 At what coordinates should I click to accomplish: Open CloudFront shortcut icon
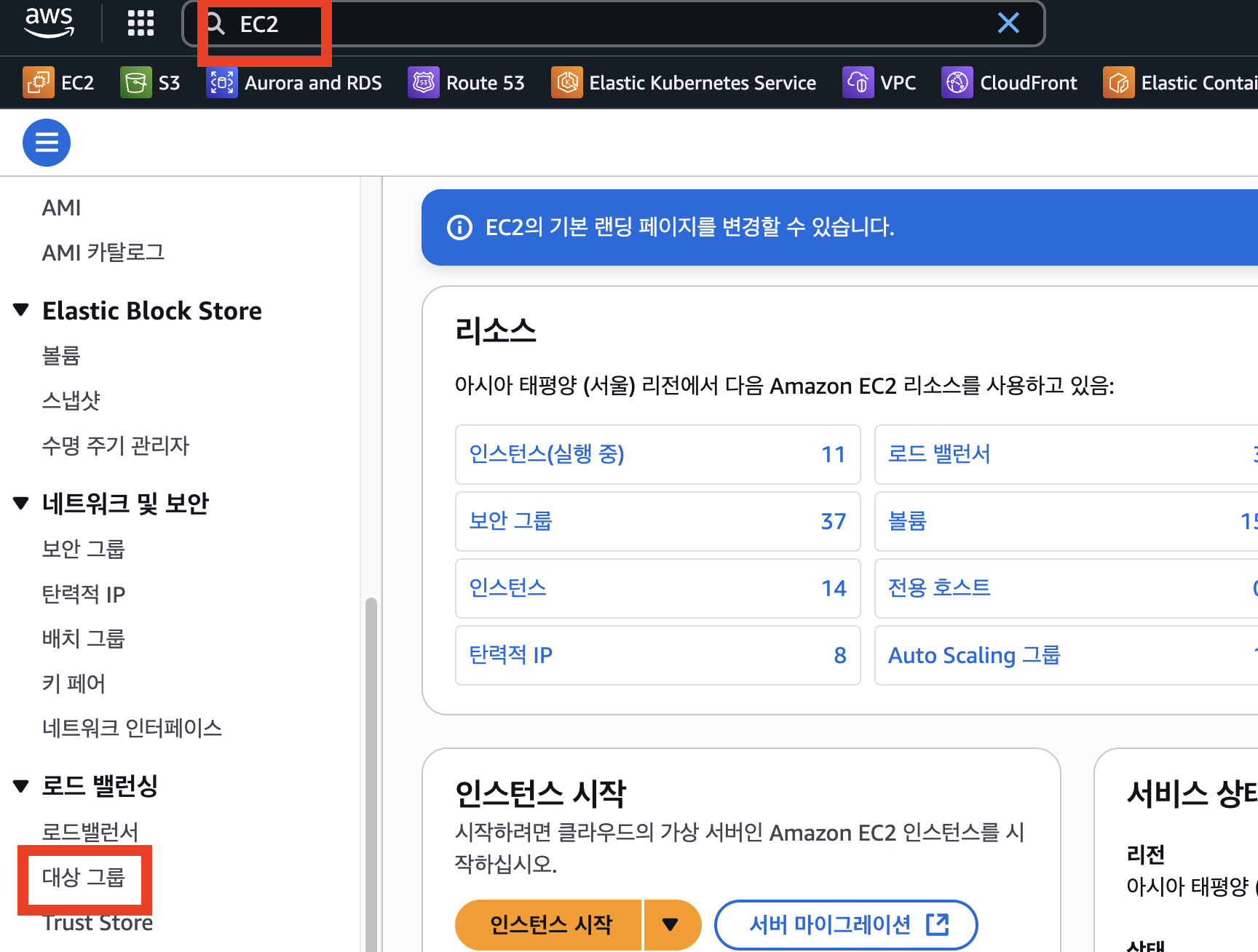(957, 83)
